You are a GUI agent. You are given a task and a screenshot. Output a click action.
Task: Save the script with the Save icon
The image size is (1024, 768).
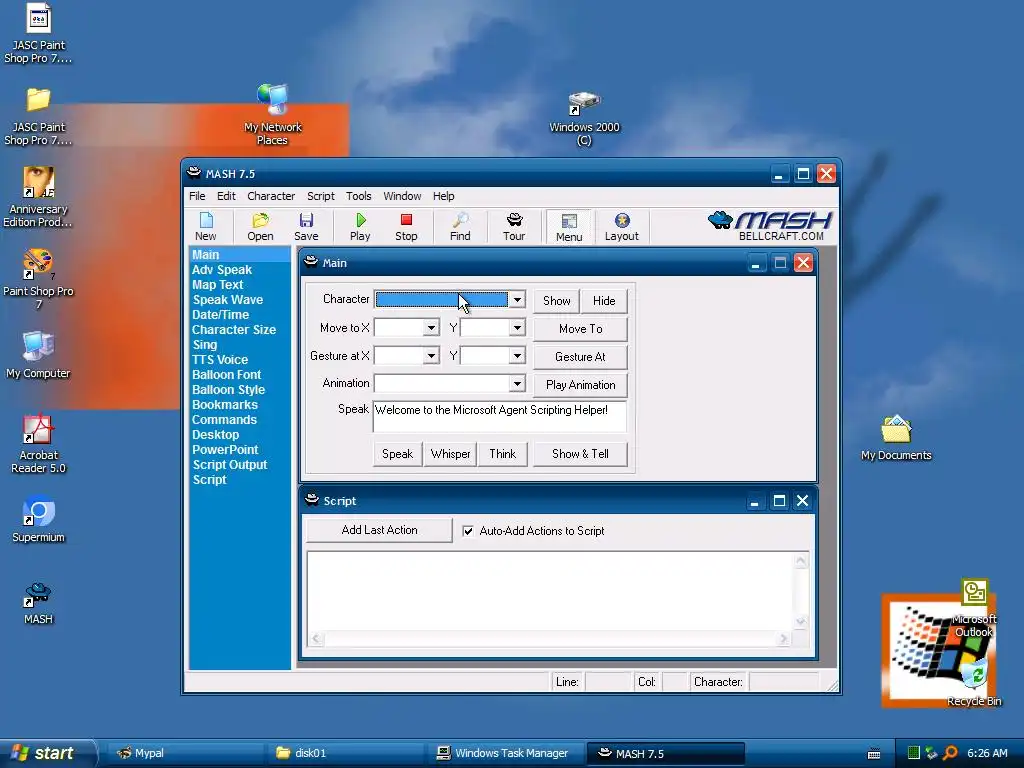pyautogui.click(x=306, y=227)
